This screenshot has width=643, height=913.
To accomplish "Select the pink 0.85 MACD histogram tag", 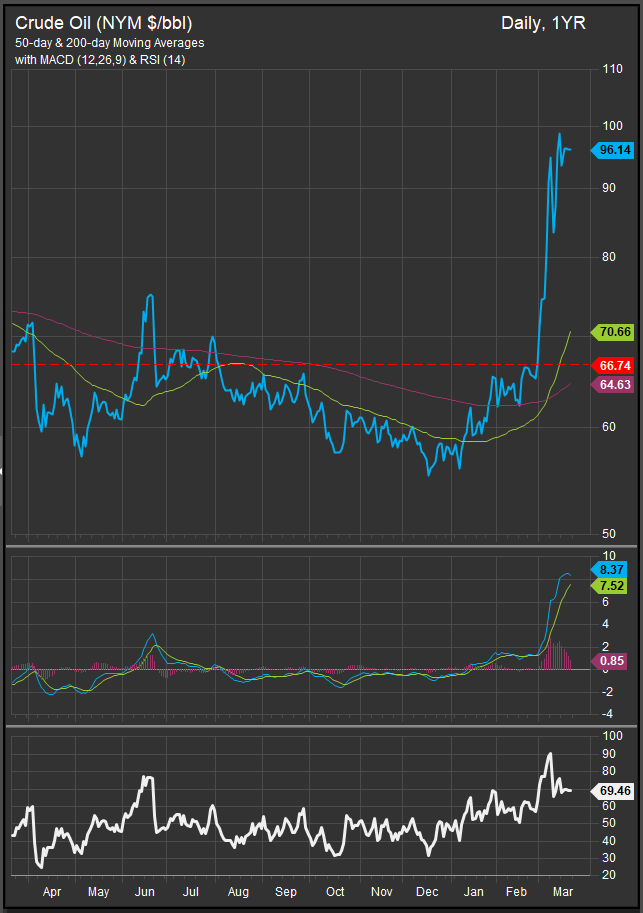I will pos(612,660).
